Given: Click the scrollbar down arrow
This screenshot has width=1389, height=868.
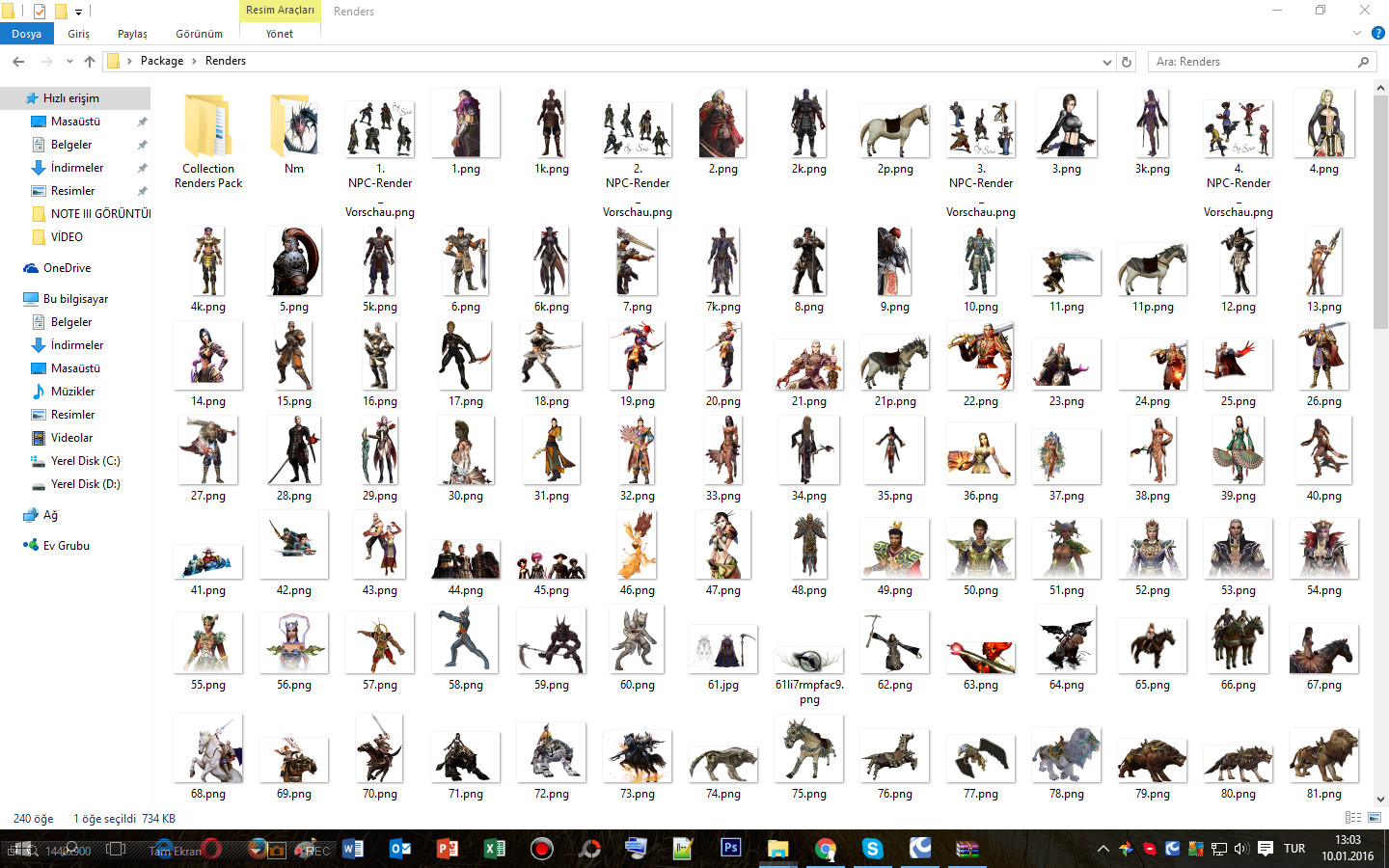Looking at the screenshot, I should (1380, 799).
